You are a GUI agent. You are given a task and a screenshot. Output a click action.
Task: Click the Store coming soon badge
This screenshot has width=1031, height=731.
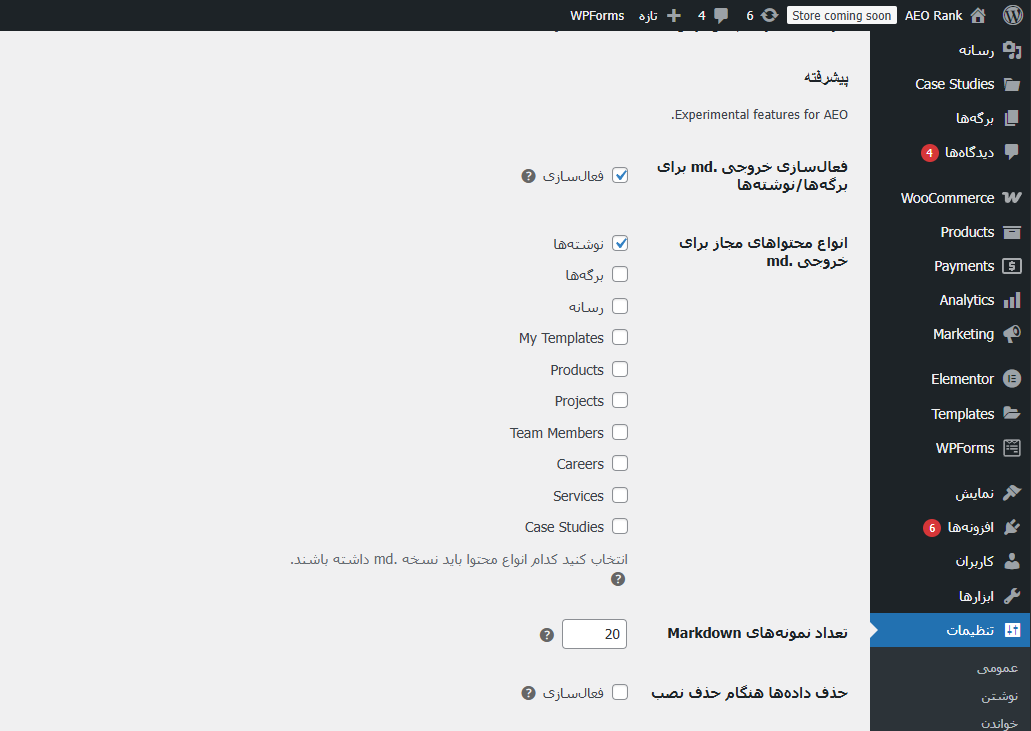click(x=841, y=15)
